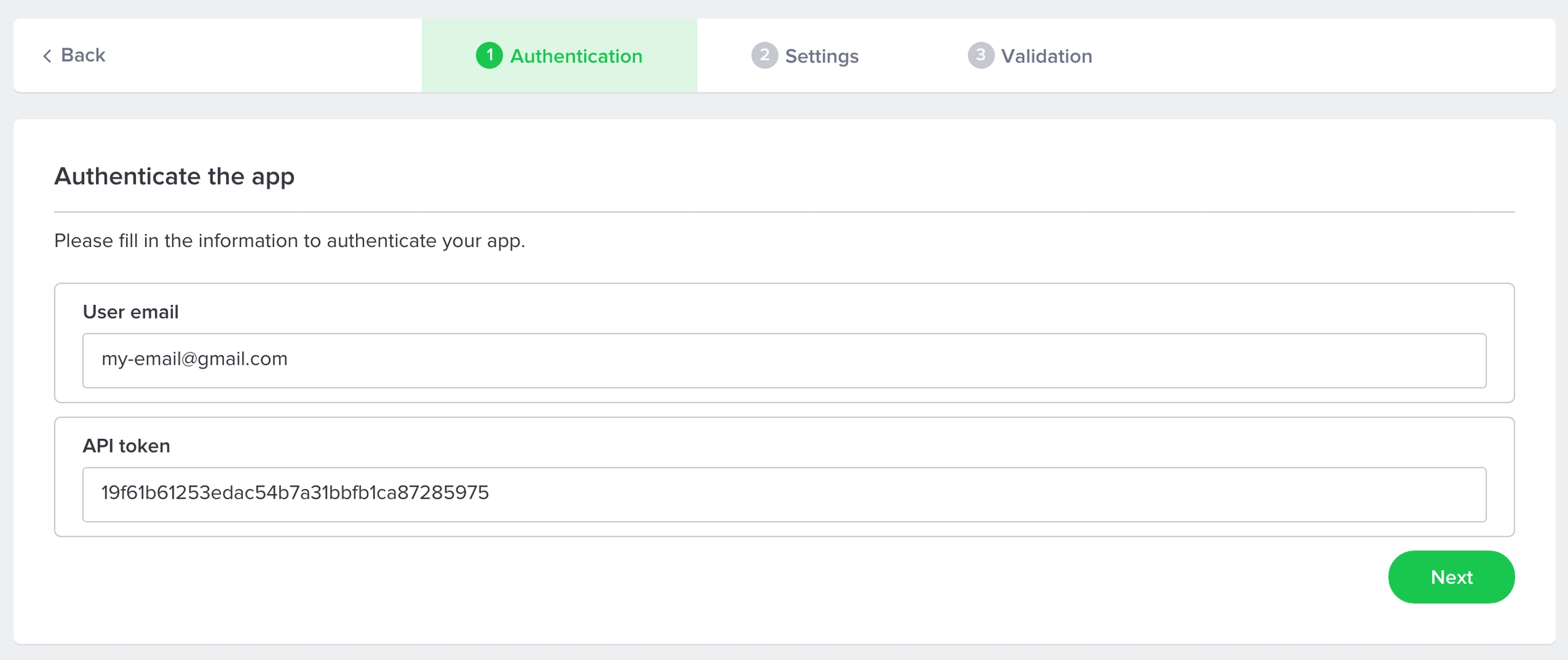
Task: Go back using the Back link
Action: click(74, 55)
